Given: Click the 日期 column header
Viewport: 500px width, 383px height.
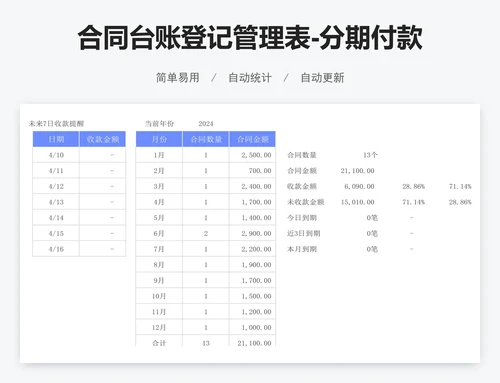Looking at the screenshot, I should click(56, 139).
